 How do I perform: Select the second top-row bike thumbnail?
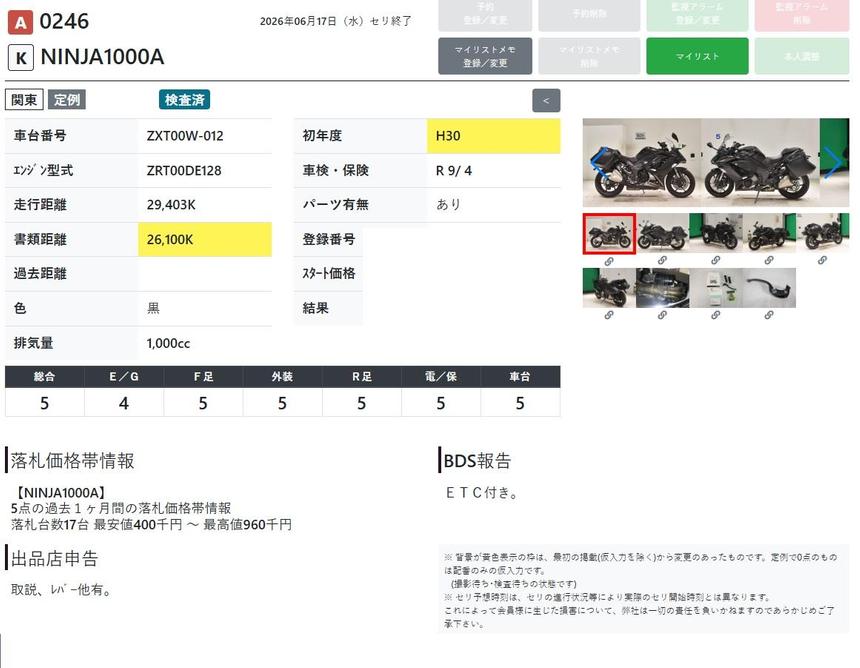tap(662, 233)
